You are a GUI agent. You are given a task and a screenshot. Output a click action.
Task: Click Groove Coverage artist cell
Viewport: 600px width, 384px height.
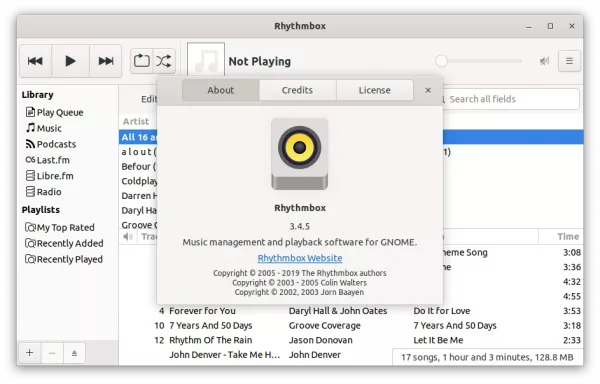click(x=324, y=325)
